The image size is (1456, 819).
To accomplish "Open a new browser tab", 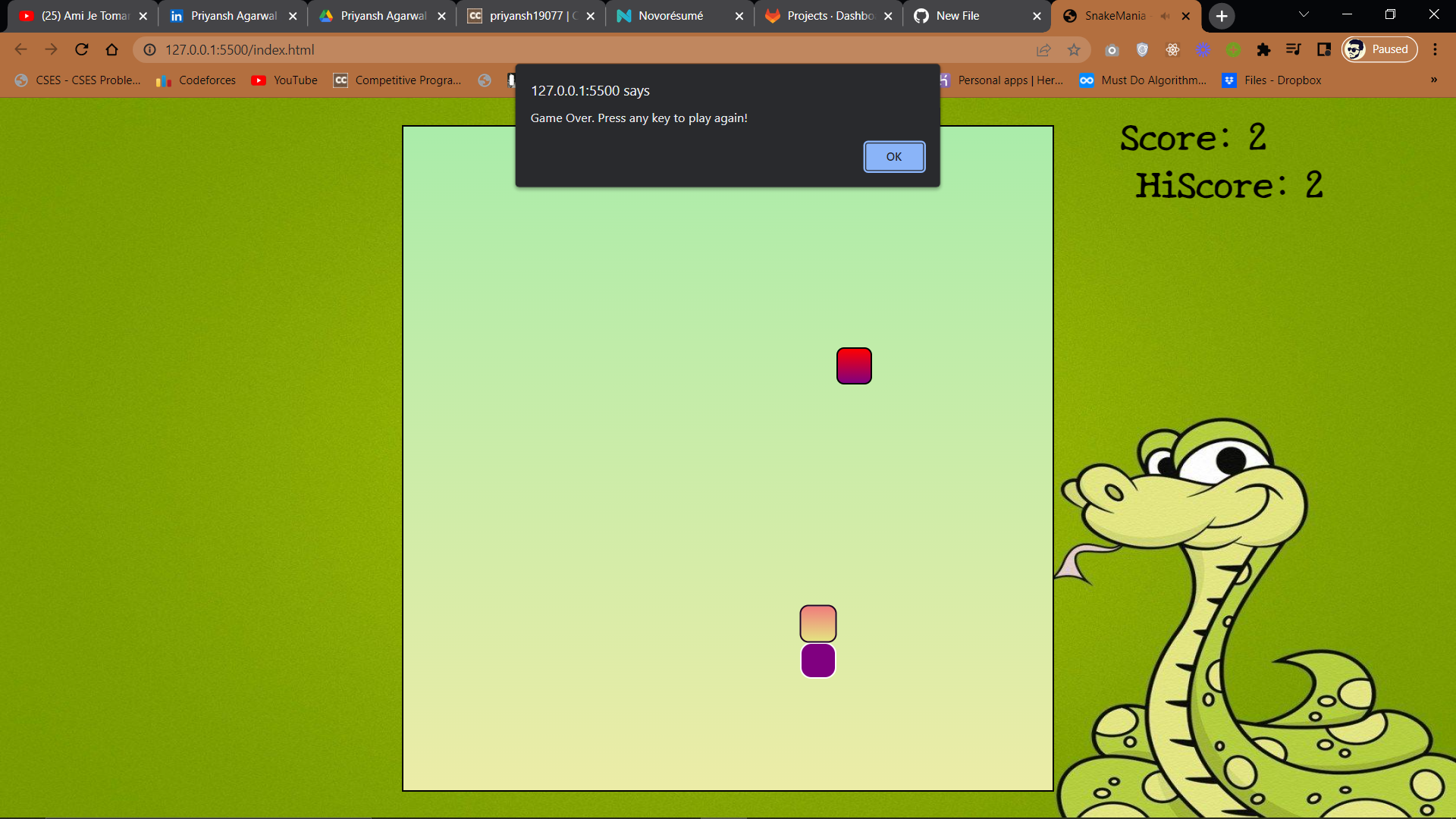I will point(1222,16).
